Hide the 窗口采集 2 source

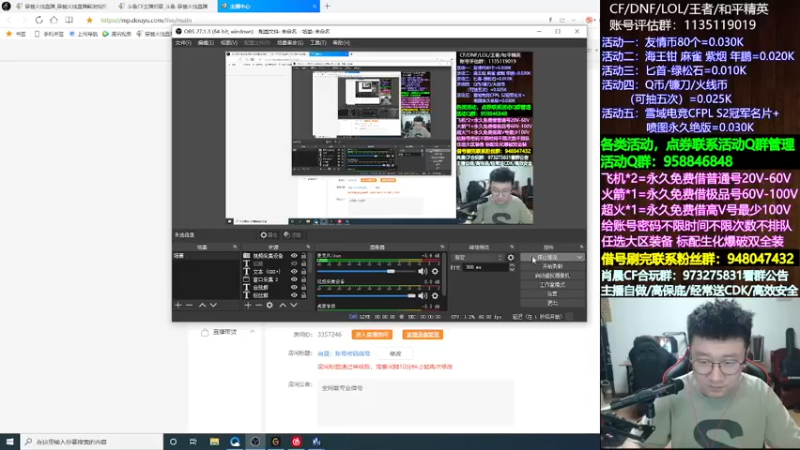point(294,280)
